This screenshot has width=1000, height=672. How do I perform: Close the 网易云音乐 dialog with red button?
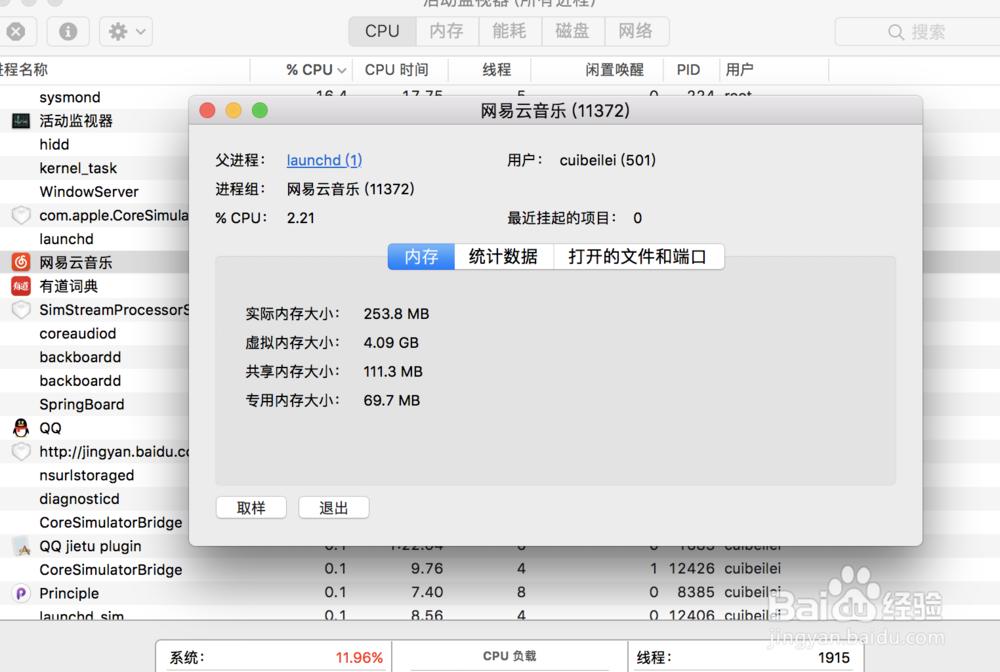click(207, 110)
